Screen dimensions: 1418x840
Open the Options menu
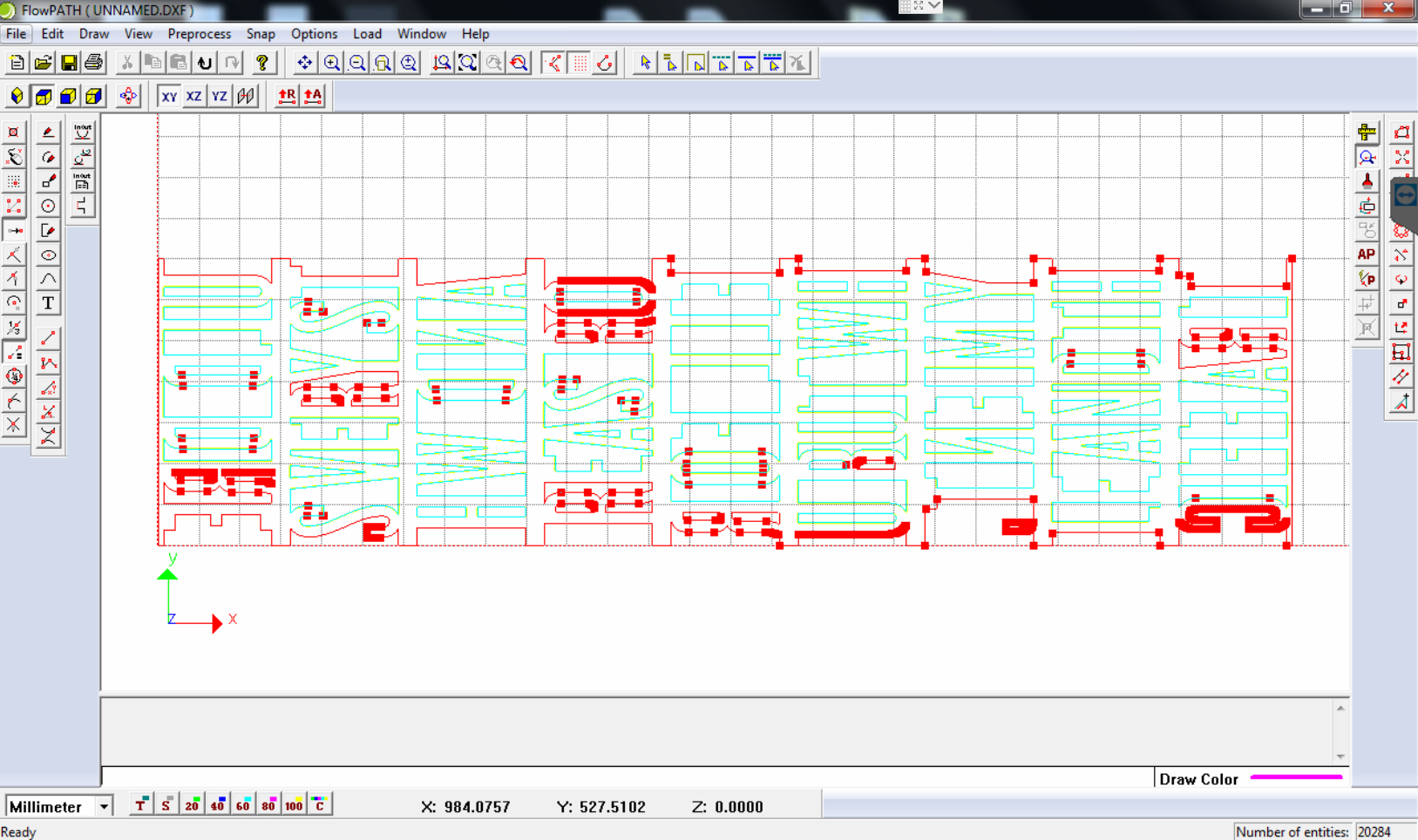(314, 34)
